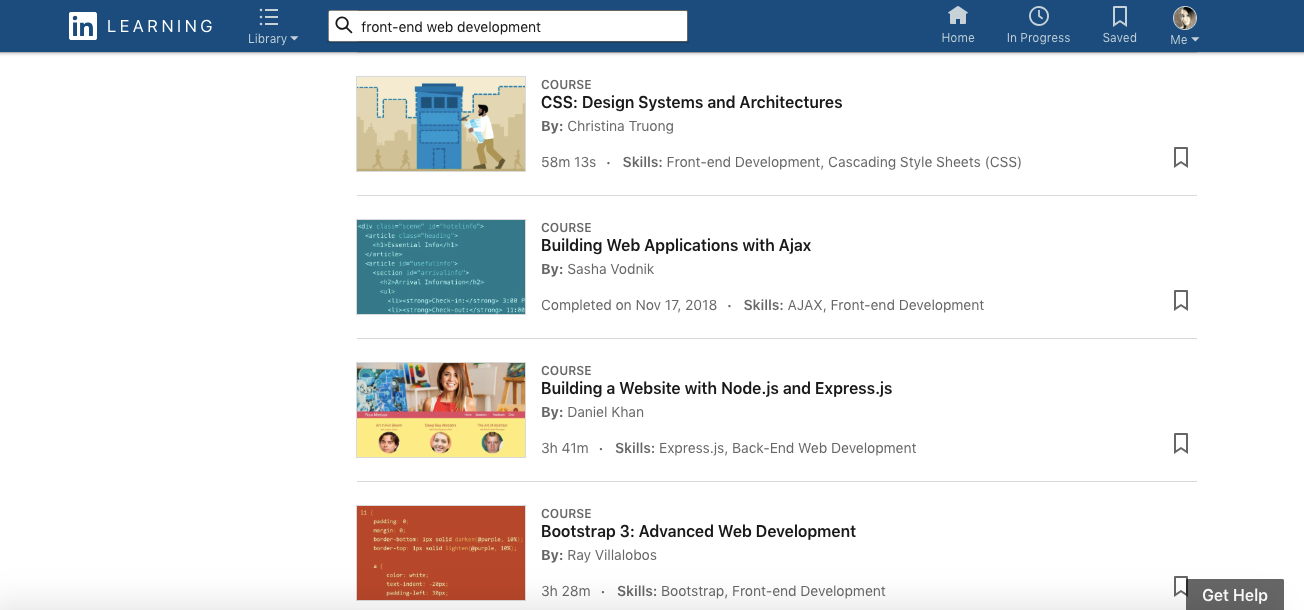Click the Bootstrap 3 orange code thumbnail
1304x610 pixels.
(441, 553)
